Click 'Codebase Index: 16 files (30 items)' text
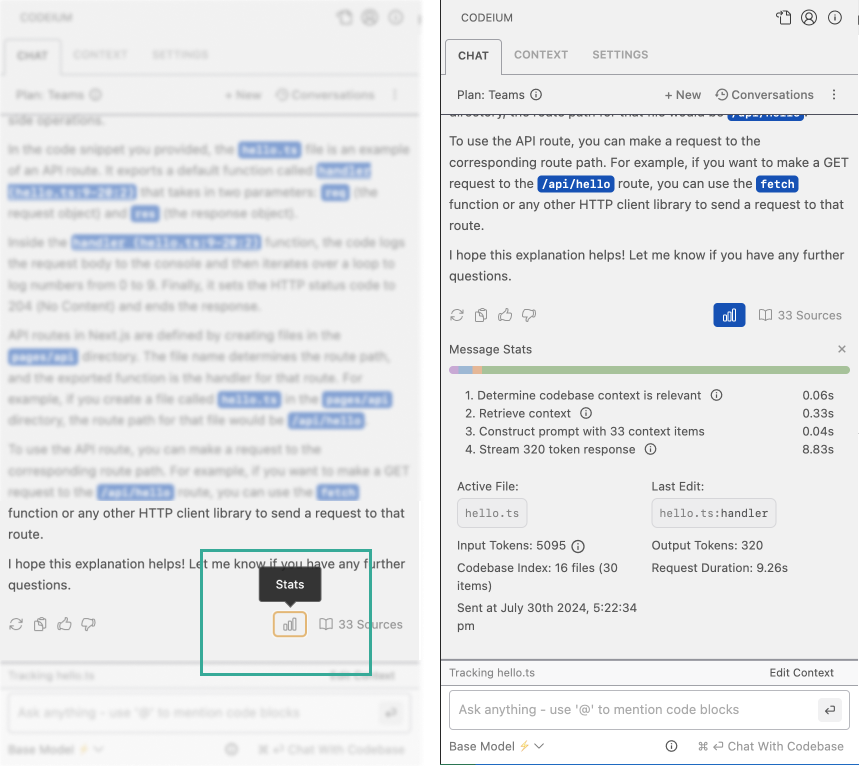The height and width of the screenshot is (766, 859). (x=537, y=576)
